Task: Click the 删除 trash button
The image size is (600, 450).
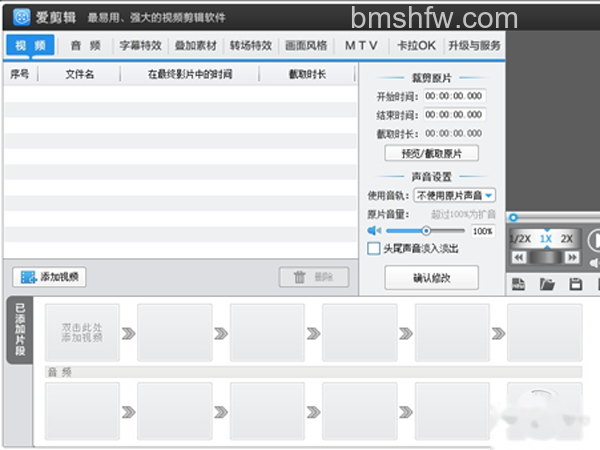Action: 314,277
